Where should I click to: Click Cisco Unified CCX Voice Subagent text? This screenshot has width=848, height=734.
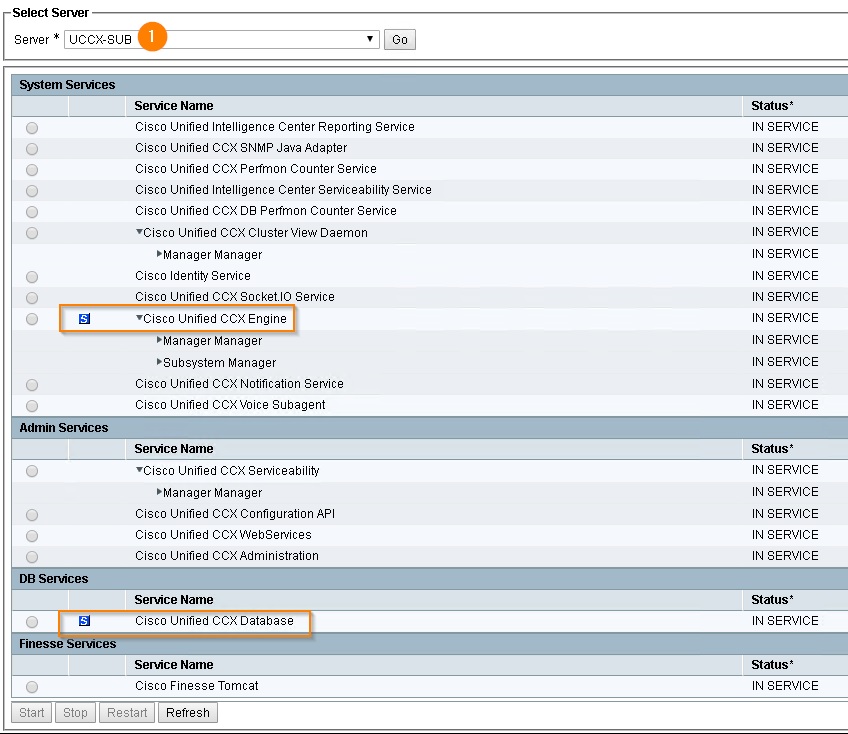tap(230, 405)
